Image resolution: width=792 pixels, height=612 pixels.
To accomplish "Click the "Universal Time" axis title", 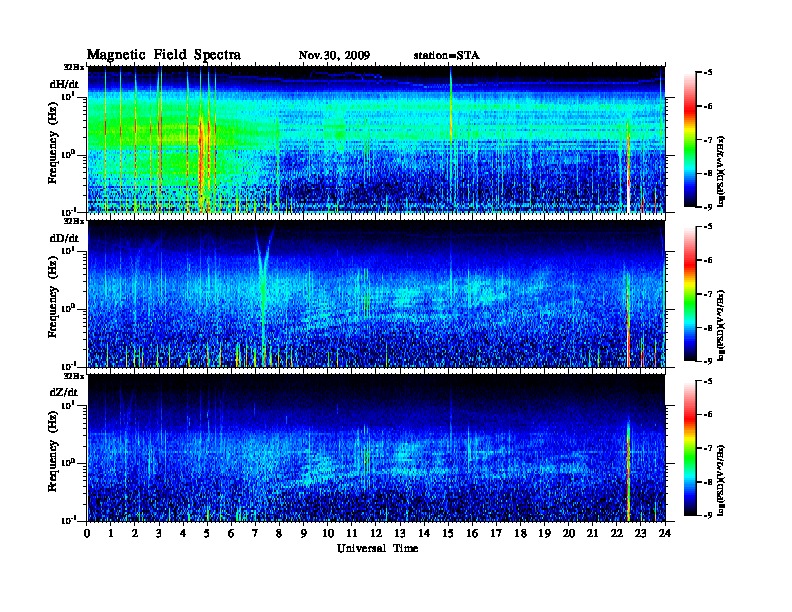I will pos(377,548).
